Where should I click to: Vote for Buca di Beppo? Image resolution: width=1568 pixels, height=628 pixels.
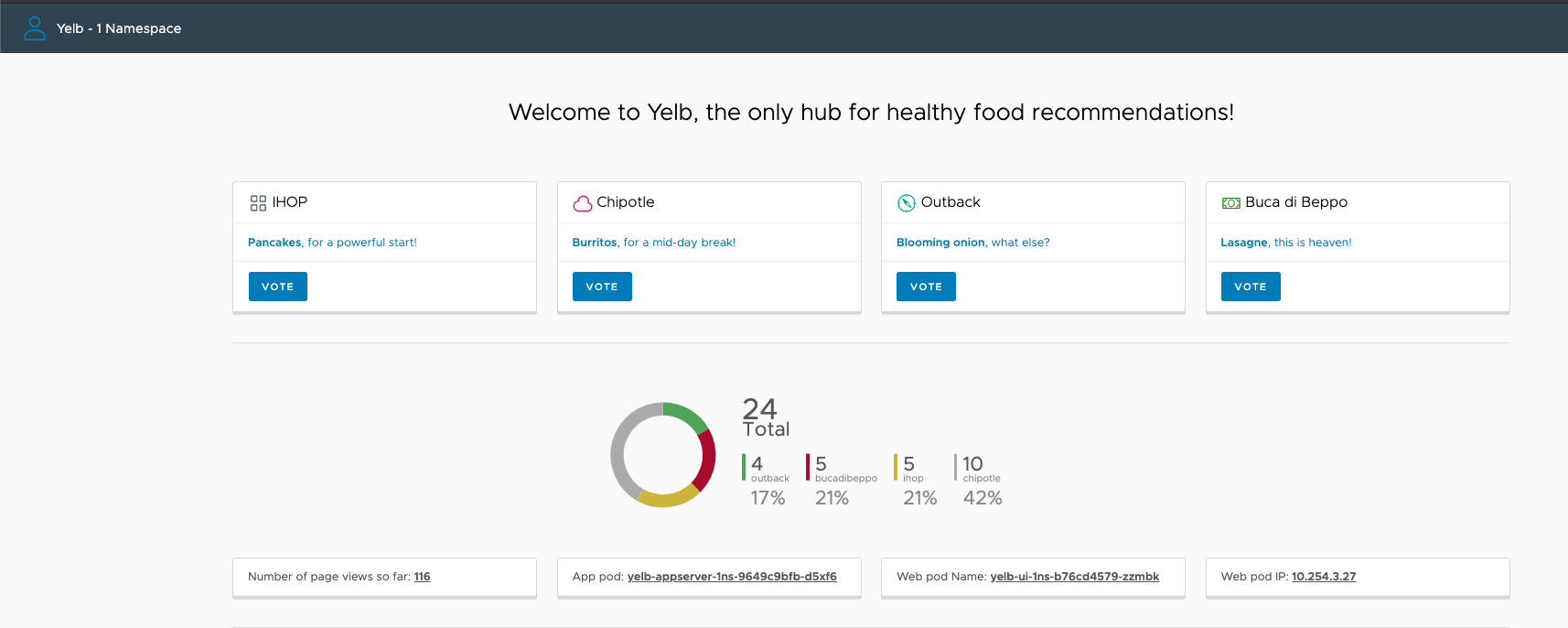click(x=1251, y=287)
